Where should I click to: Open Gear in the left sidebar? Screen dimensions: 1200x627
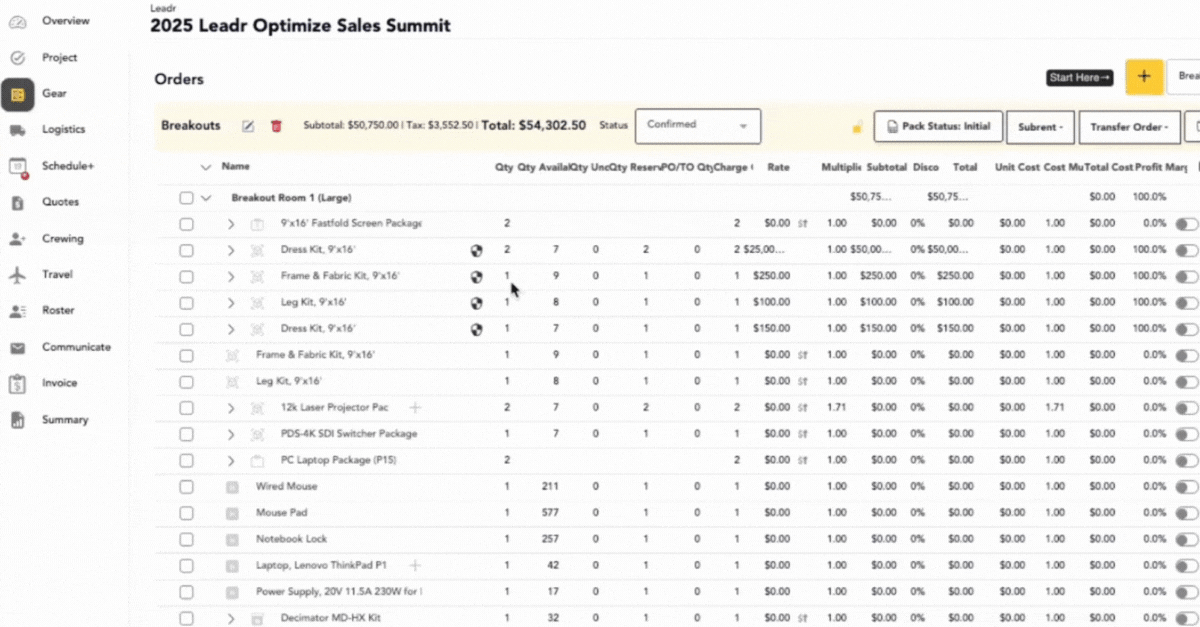tap(18, 94)
